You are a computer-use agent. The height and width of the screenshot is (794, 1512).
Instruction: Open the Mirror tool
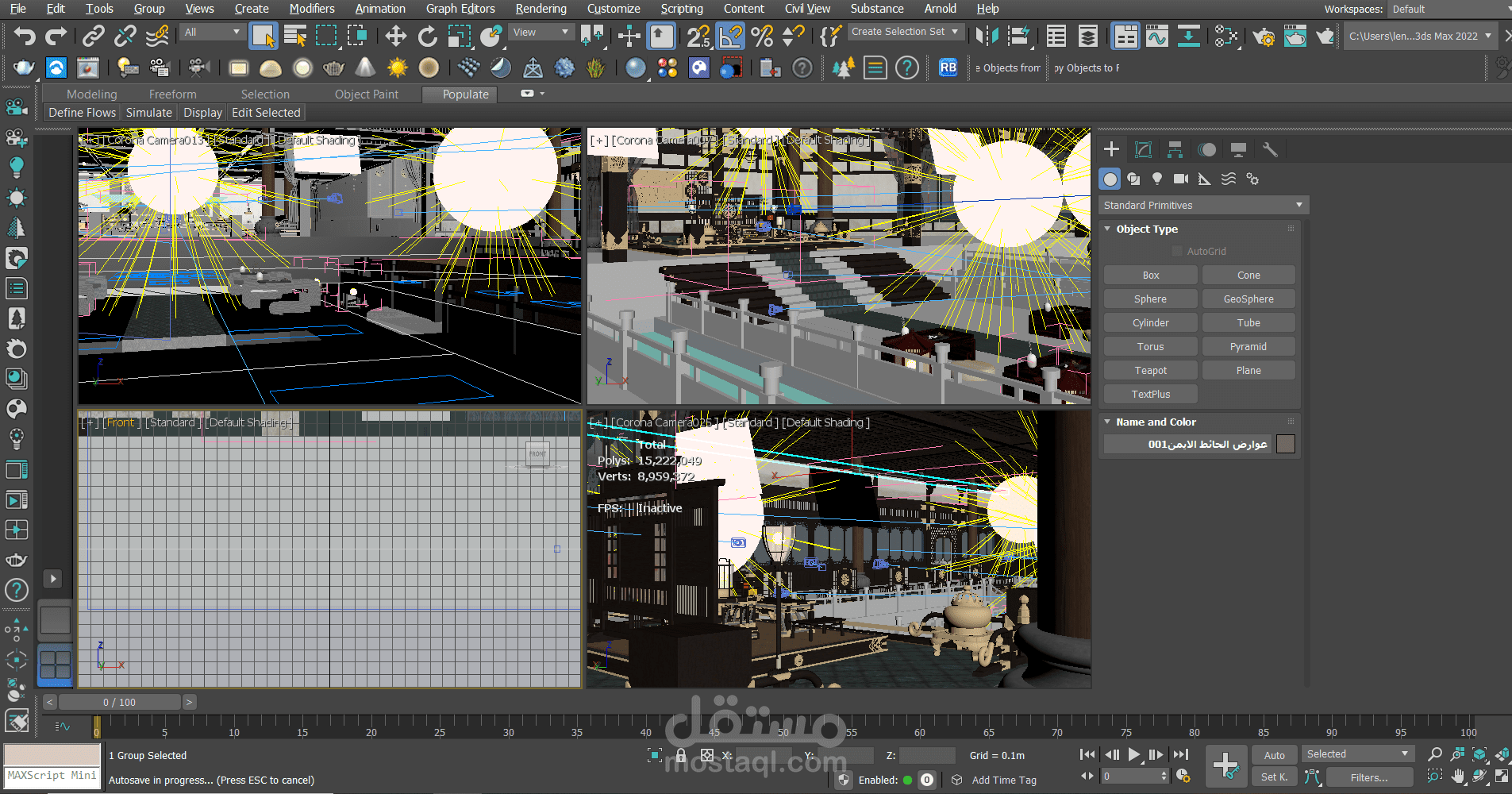987,37
